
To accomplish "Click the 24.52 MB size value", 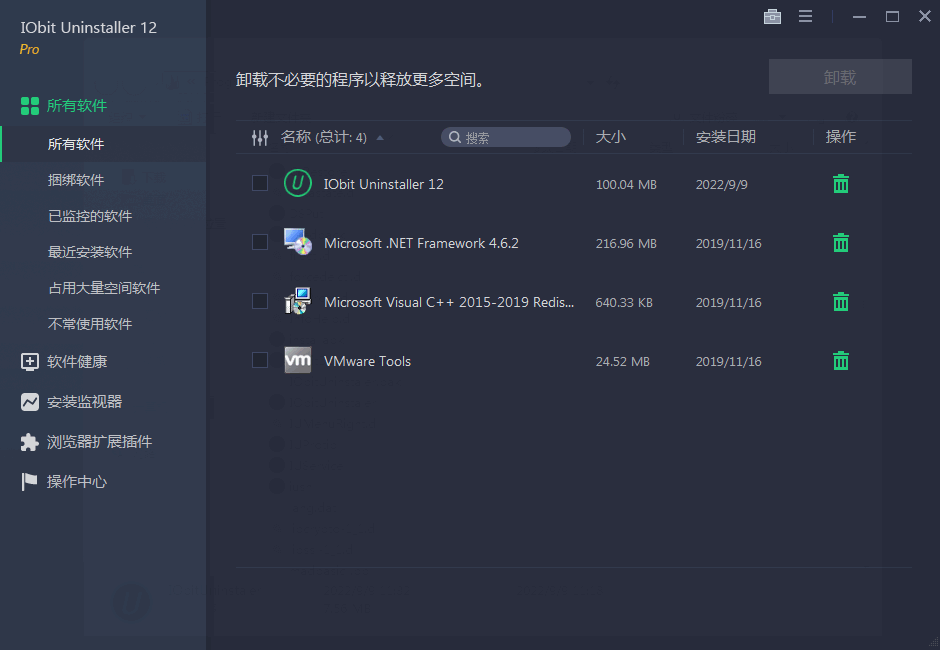I will (x=622, y=362).
